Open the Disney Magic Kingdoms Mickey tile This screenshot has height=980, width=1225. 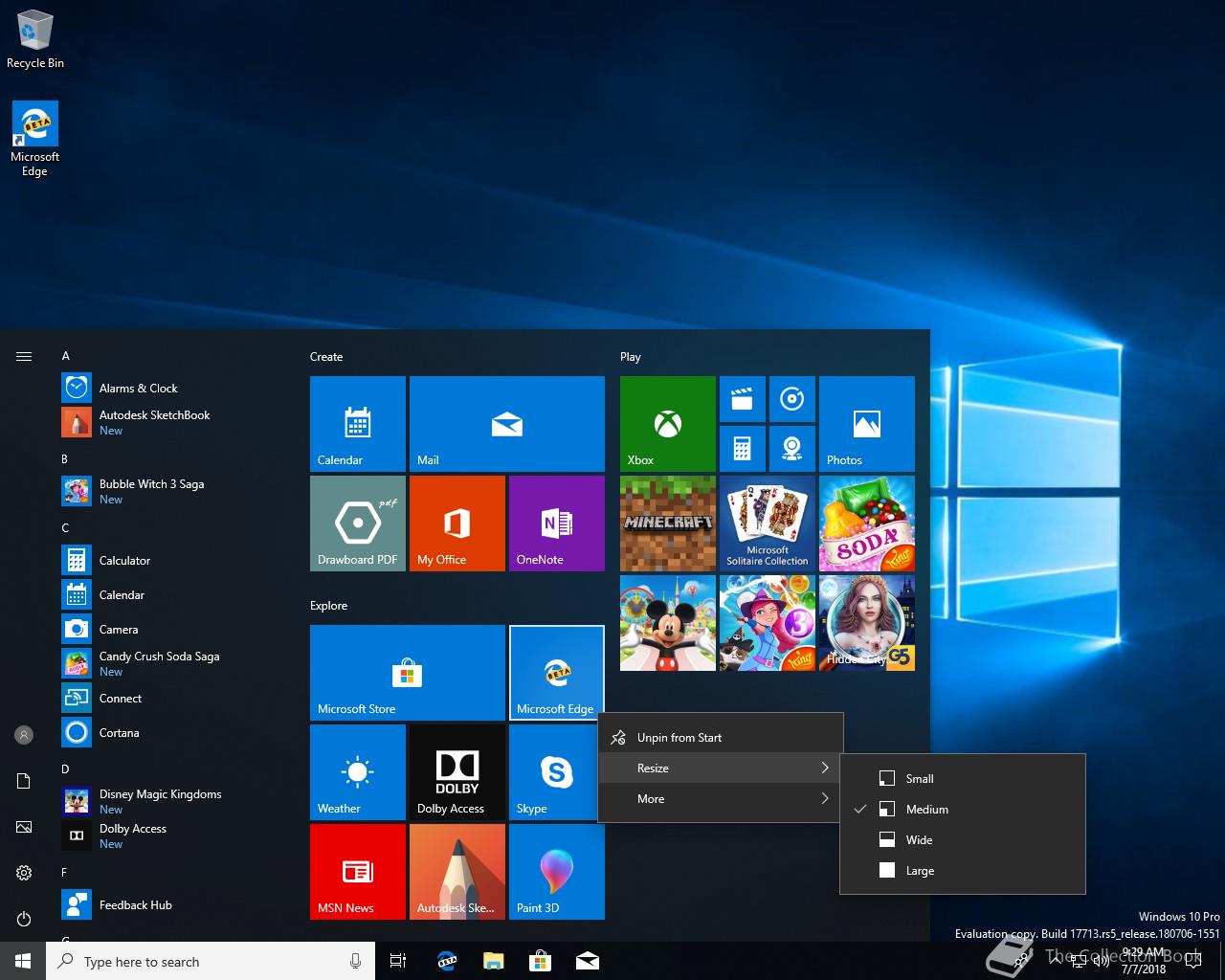[668, 623]
